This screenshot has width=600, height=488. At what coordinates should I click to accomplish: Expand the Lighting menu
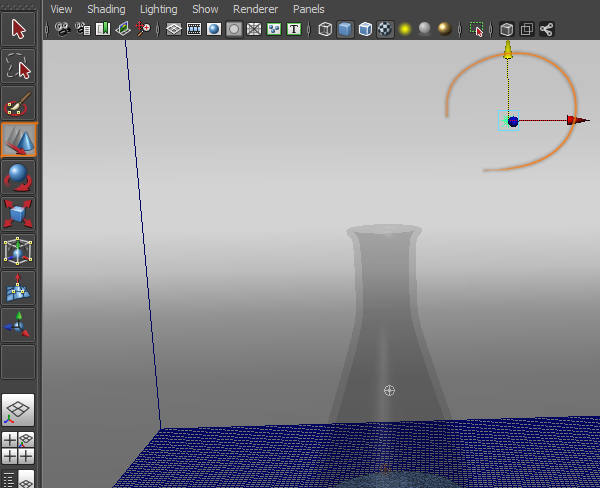[158, 9]
